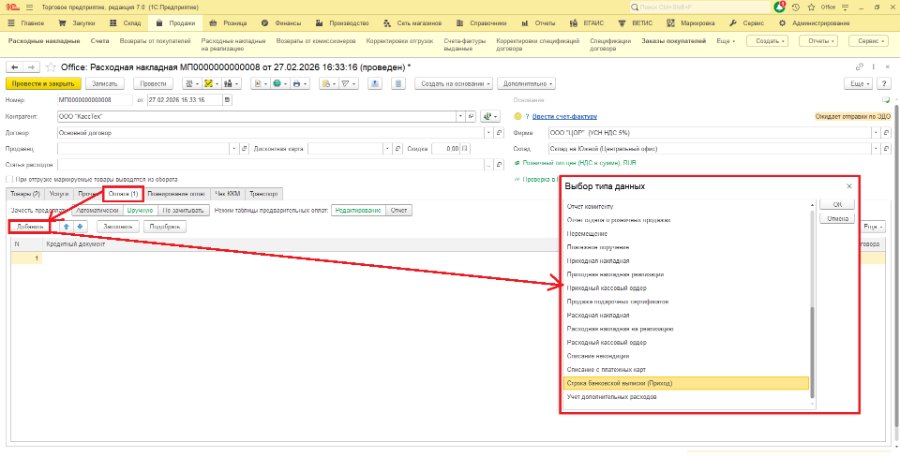900x457 pixels.
Task: Click the Записать button
Action: tap(105, 84)
